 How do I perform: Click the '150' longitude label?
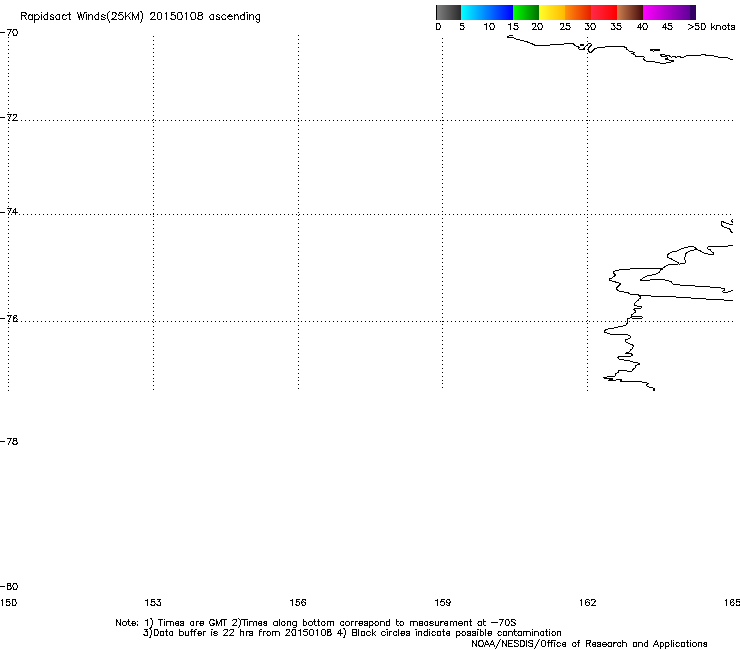[x=8, y=602]
